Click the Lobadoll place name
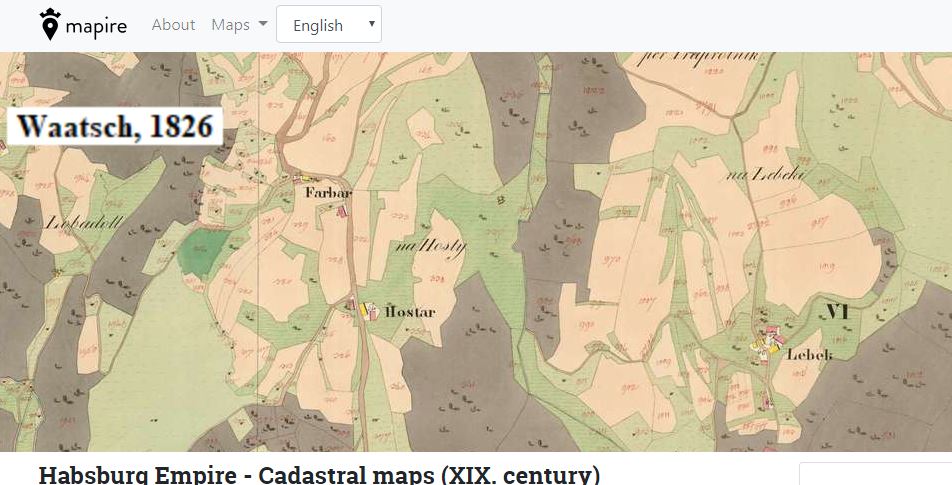This screenshot has height=485, width=952. click(84, 223)
